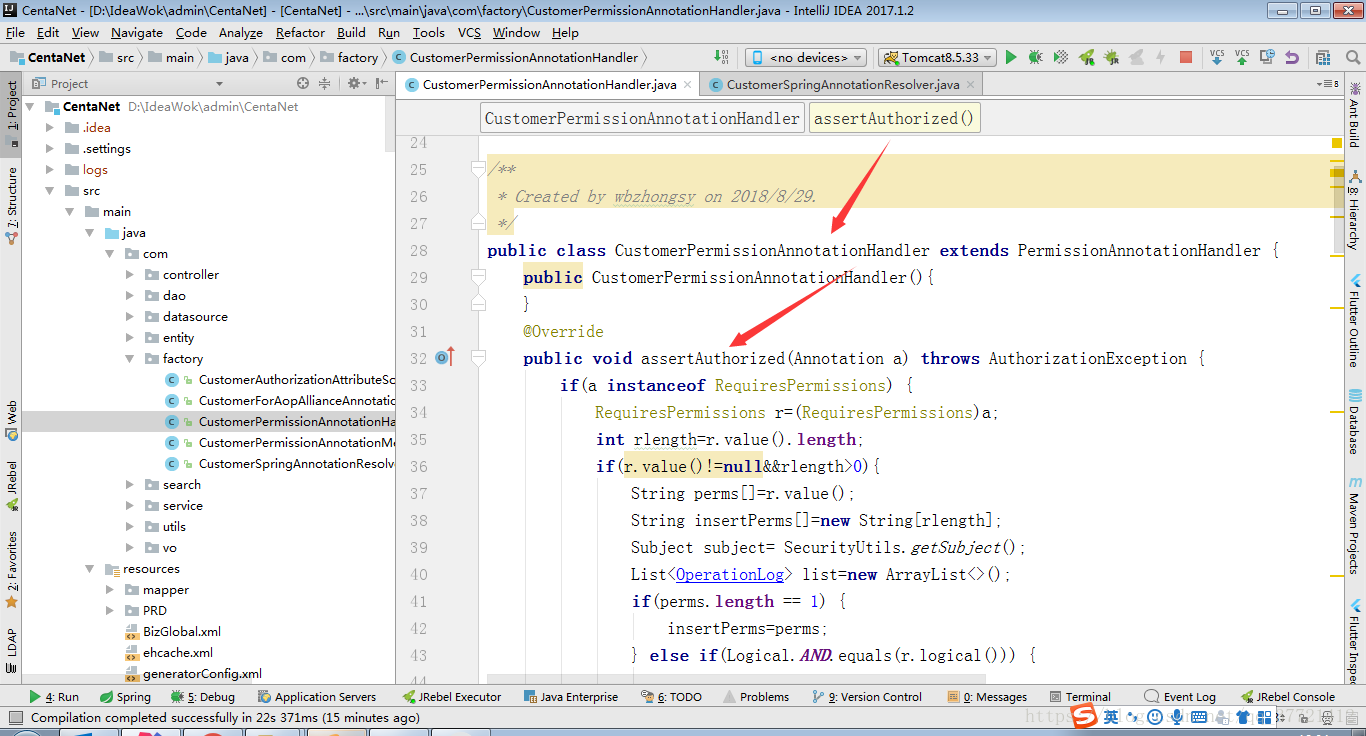Click the Make Project build icon
The image size is (1366, 736).
(721, 58)
